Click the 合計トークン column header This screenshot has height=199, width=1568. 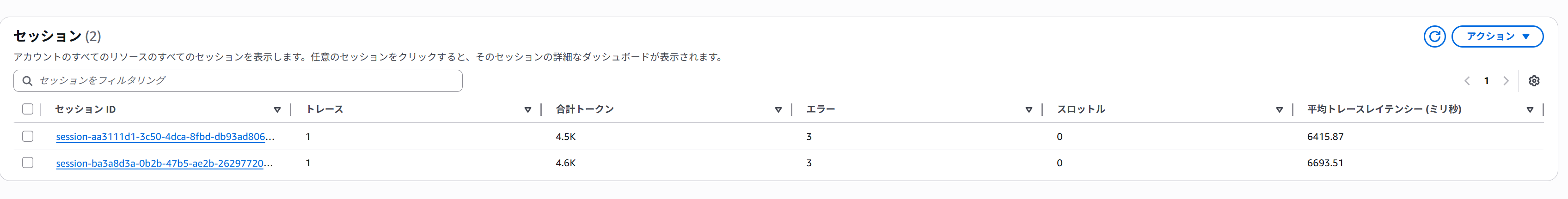point(584,109)
